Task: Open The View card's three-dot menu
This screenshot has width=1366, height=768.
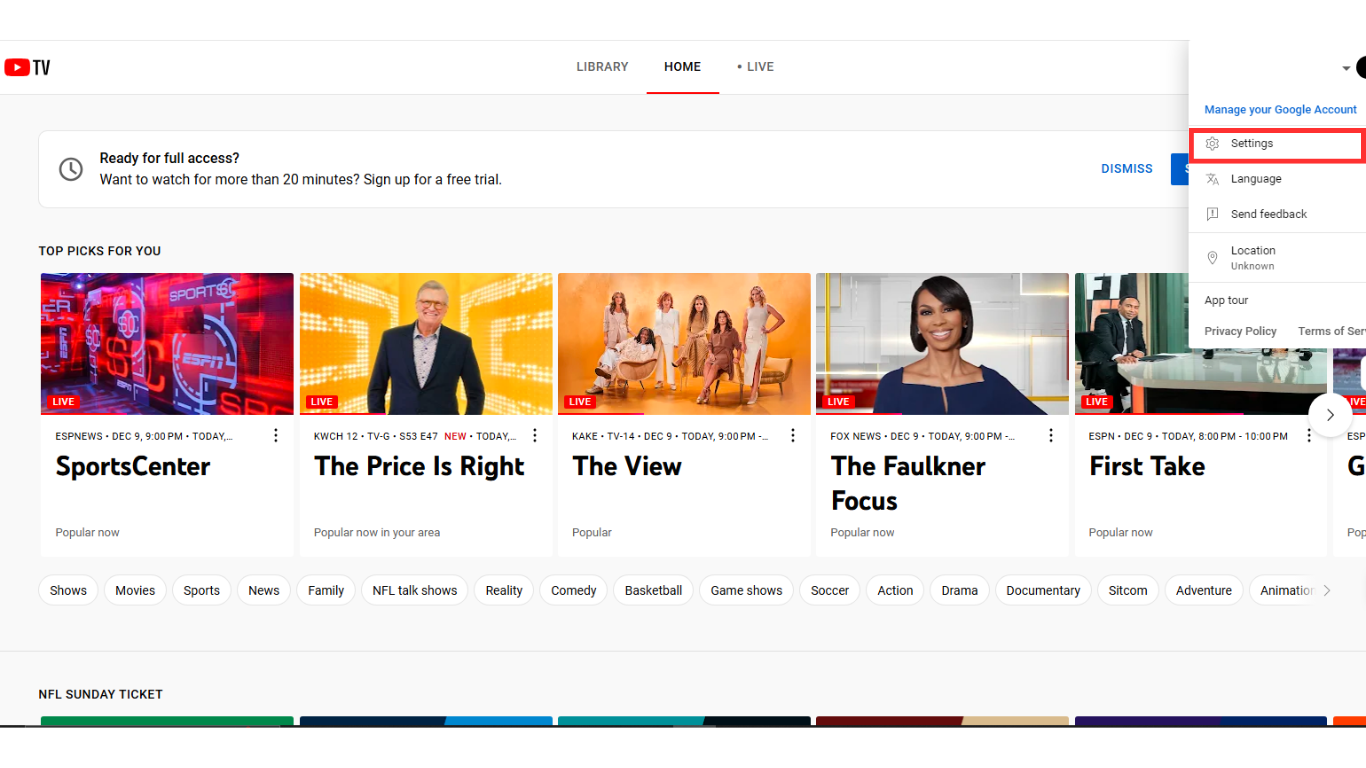Action: click(793, 436)
